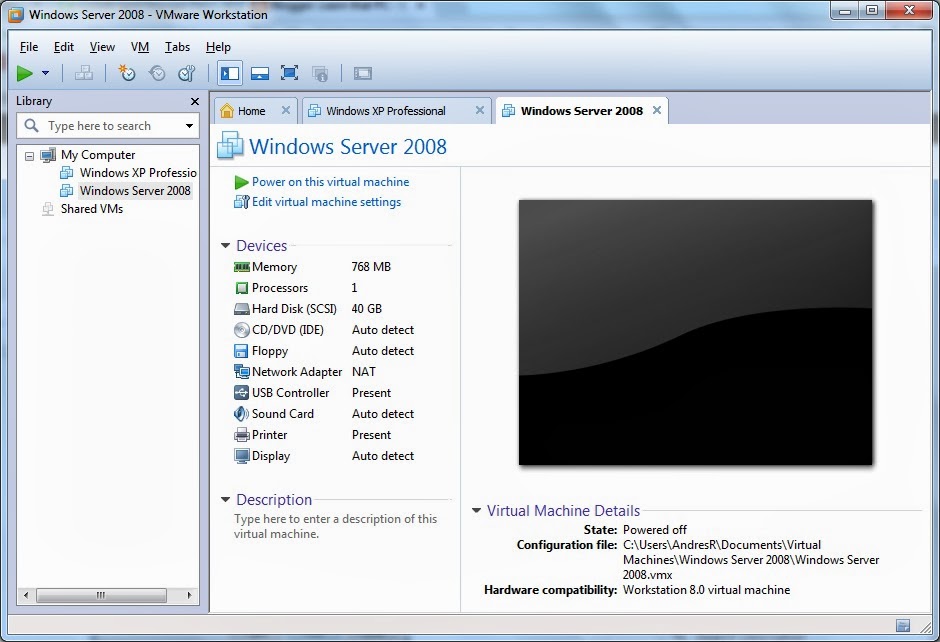The height and width of the screenshot is (642, 940).
Task: Click the Windows Server 2008 title VM icon
Action: (x=230, y=146)
